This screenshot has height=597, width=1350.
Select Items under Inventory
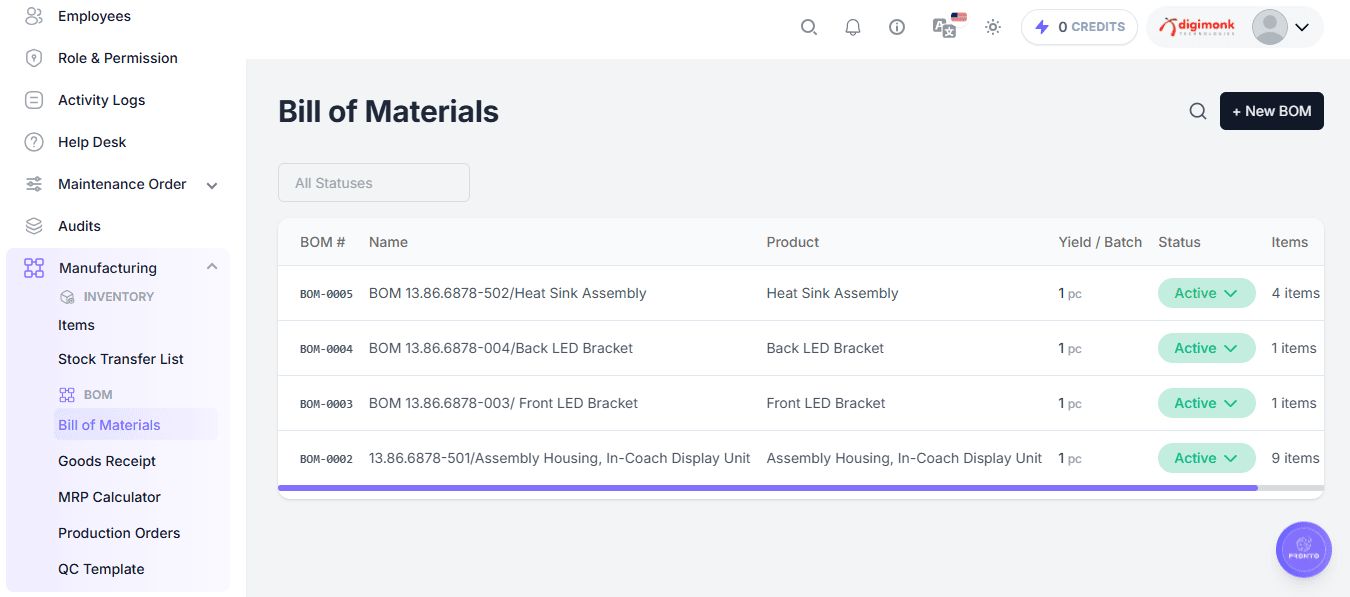[x=76, y=325]
